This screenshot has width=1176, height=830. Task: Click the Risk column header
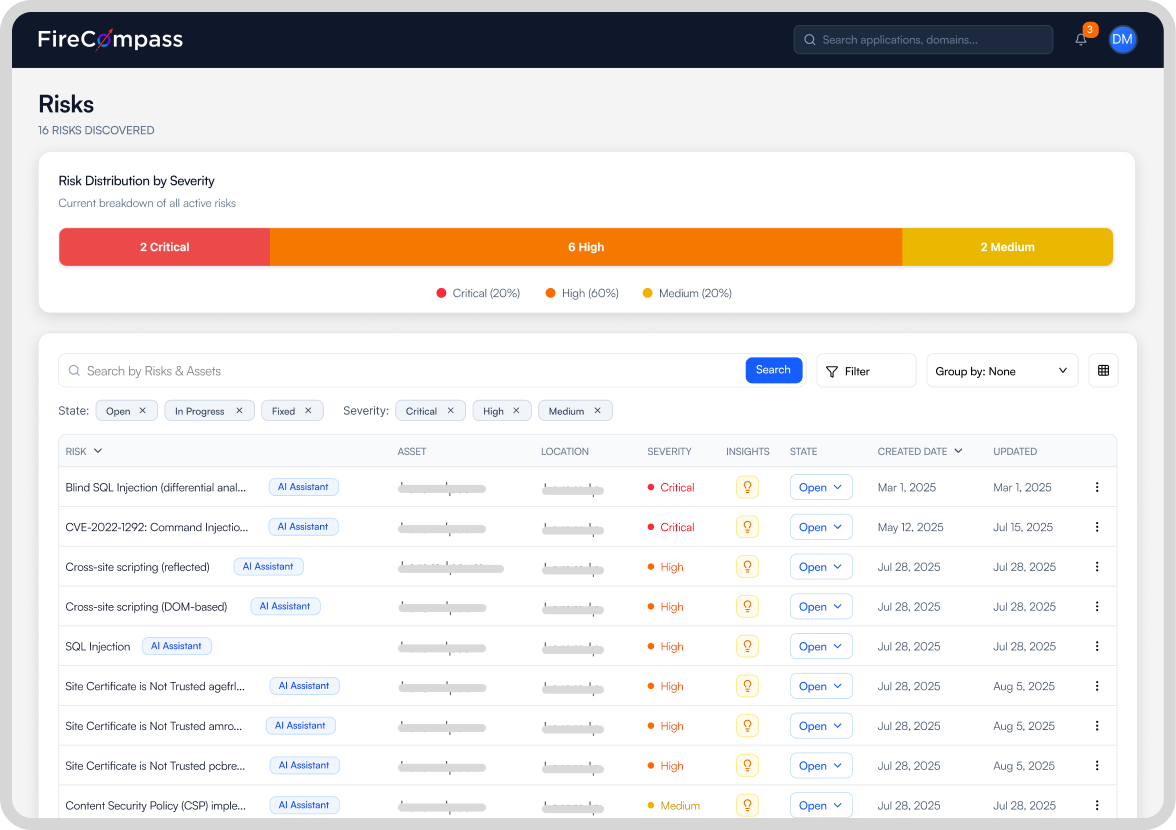(76, 452)
